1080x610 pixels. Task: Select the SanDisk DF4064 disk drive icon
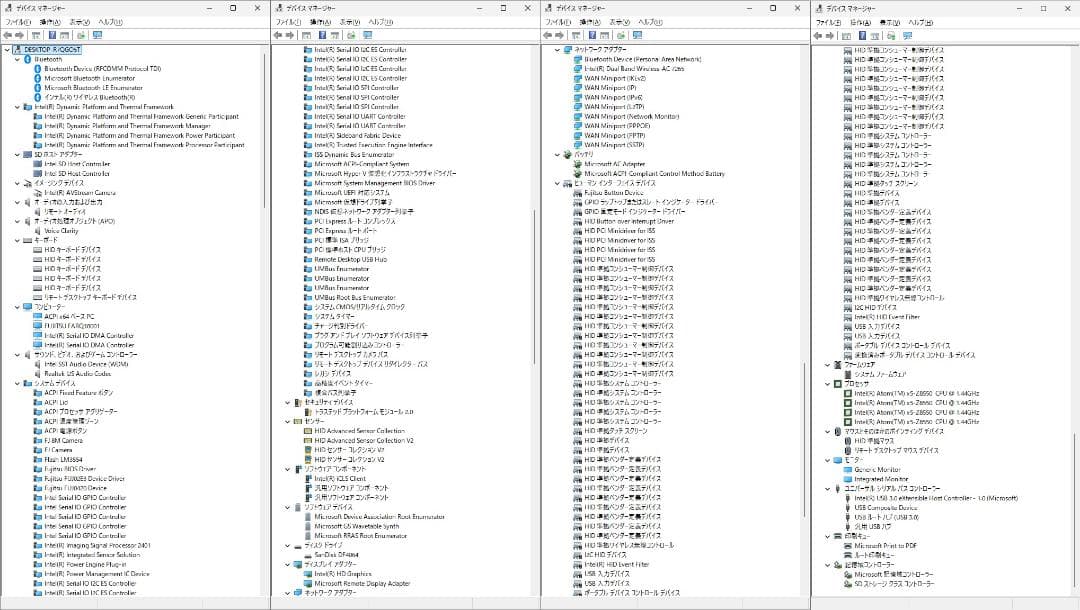pyautogui.click(x=308, y=555)
